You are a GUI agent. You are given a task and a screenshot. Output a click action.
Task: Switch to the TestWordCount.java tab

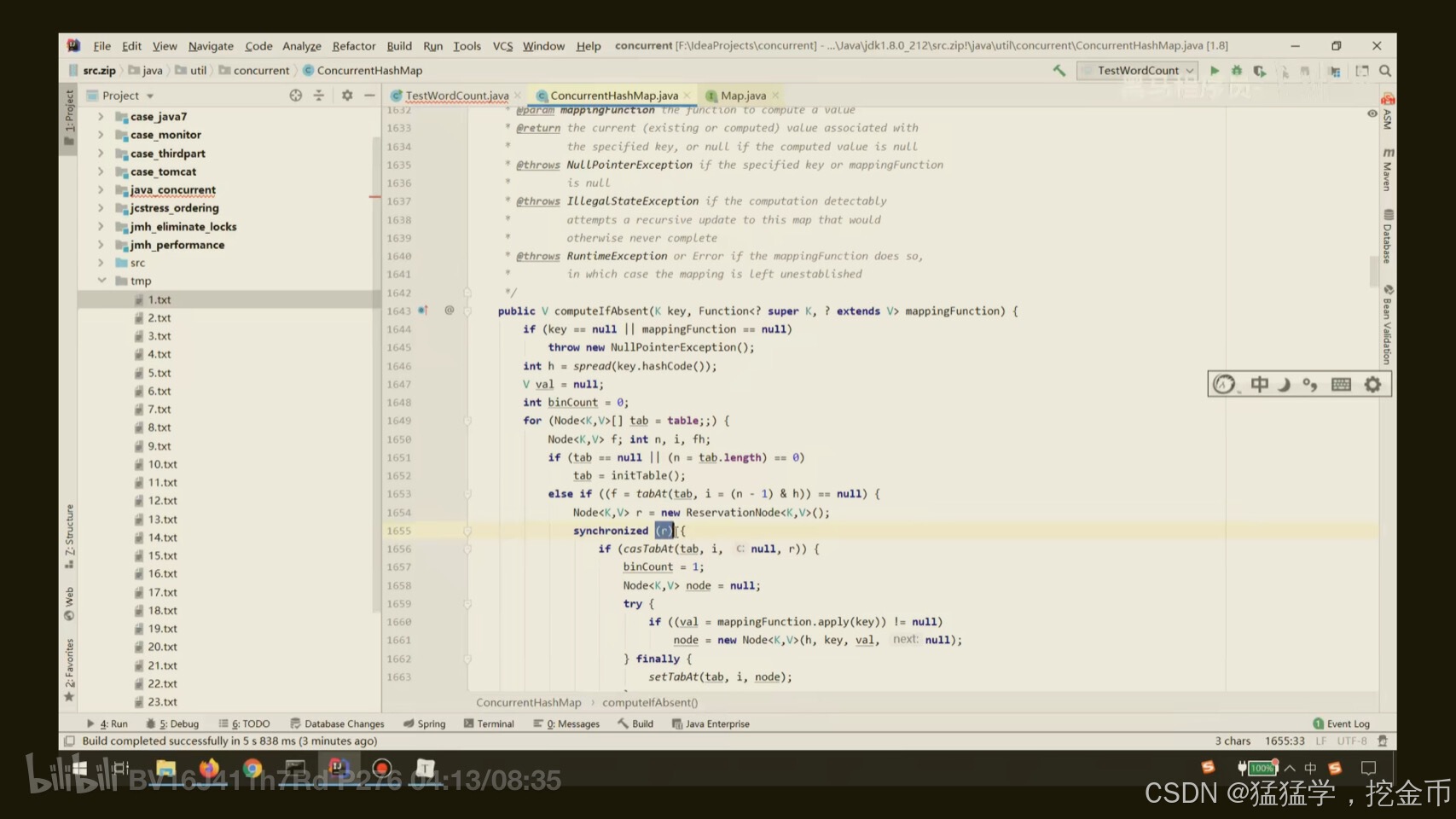pyautogui.click(x=456, y=96)
